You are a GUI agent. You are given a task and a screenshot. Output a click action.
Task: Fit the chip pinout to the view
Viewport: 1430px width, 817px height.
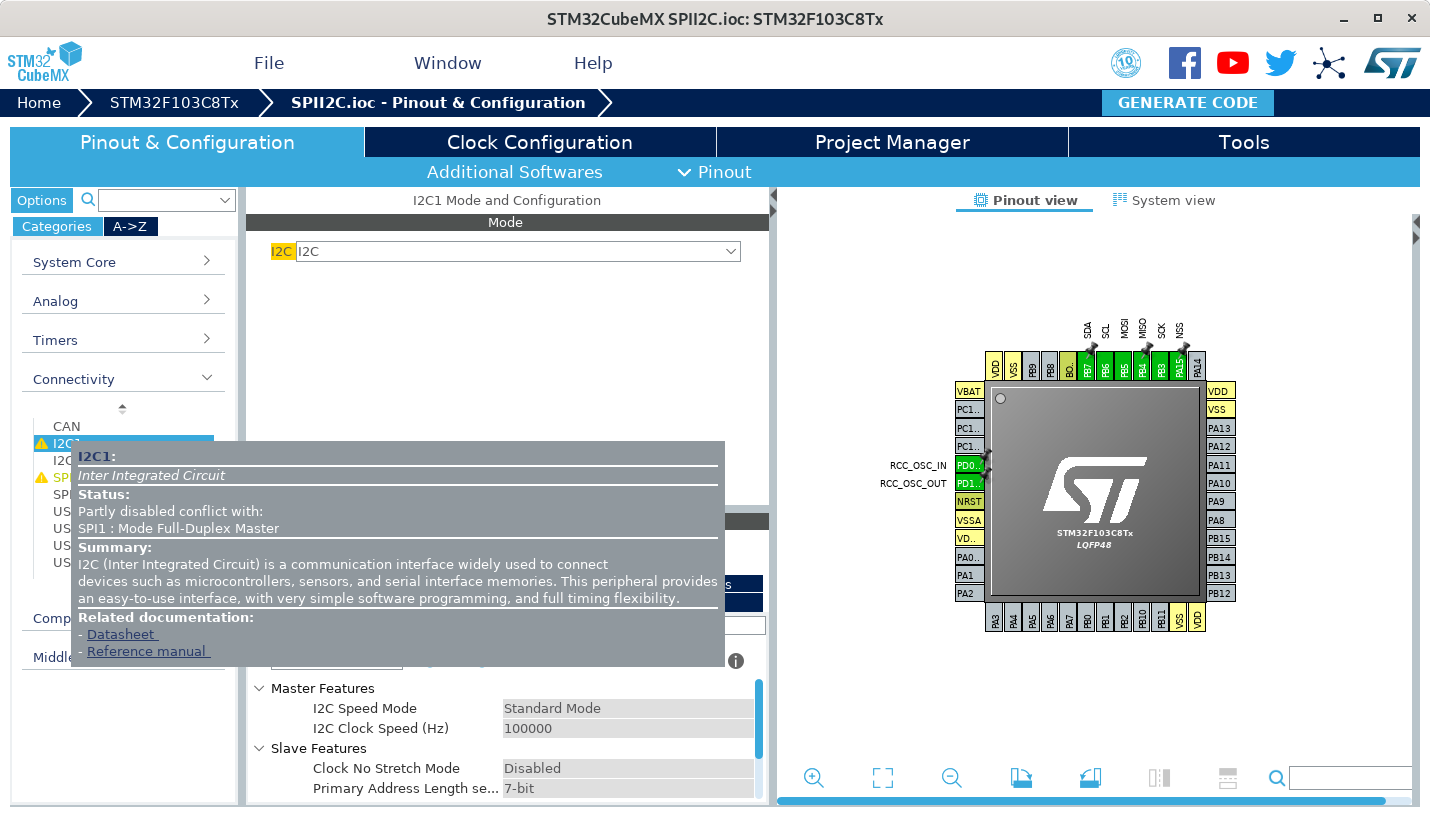(x=882, y=778)
